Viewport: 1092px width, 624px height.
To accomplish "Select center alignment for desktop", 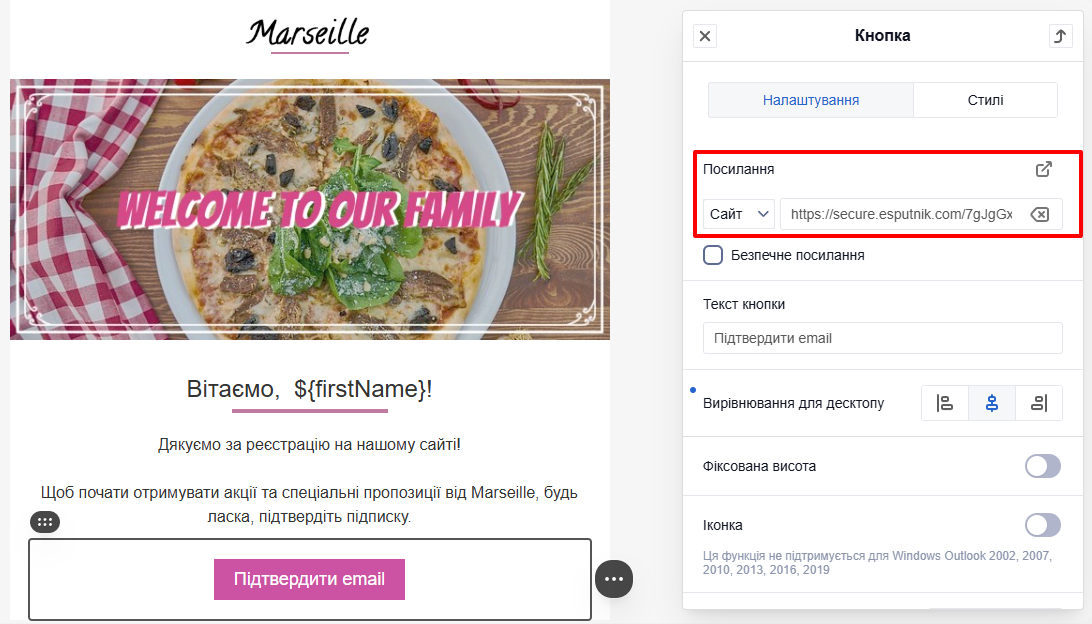I will pos(991,402).
